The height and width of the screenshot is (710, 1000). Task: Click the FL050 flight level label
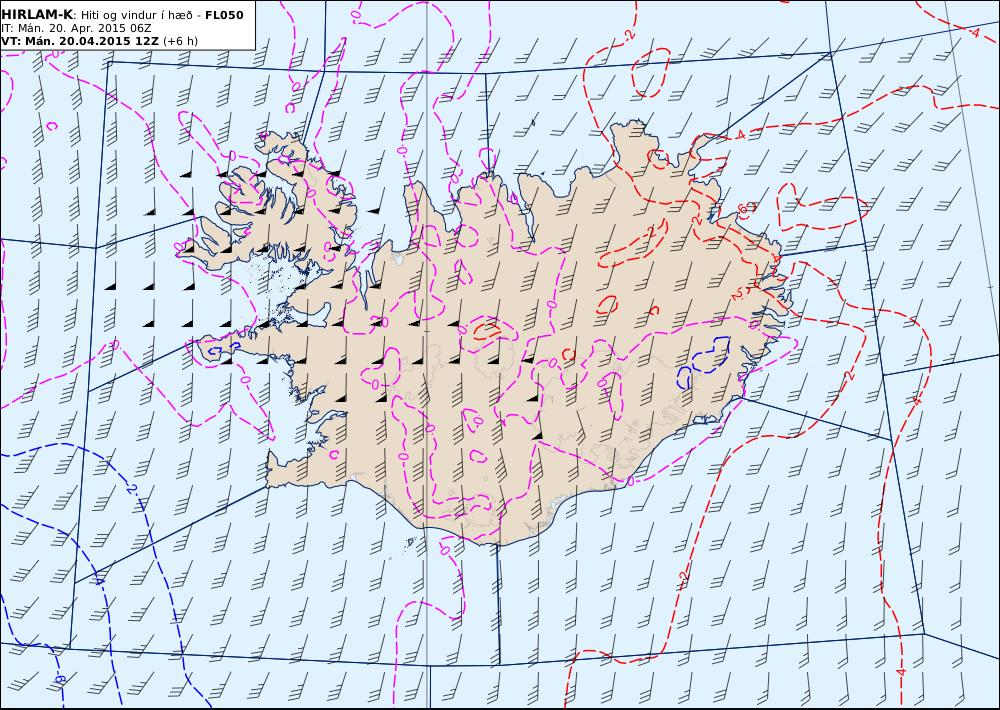pyautogui.click(x=224, y=15)
